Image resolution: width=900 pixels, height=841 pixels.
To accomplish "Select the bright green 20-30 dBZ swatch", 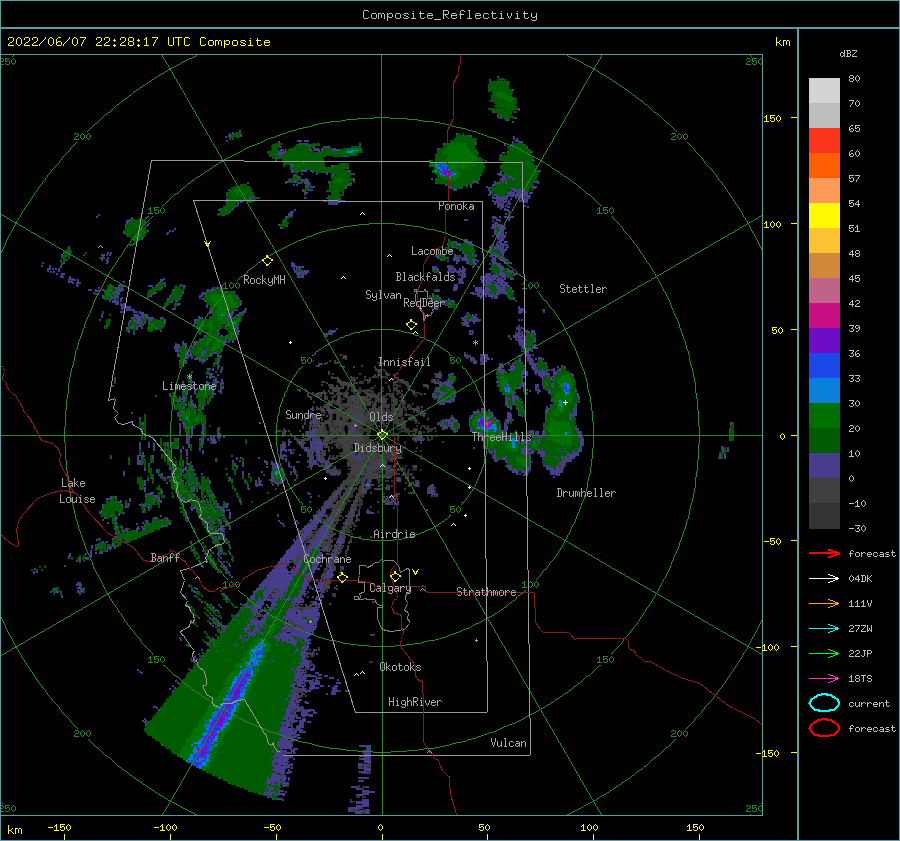I will (x=824, y=416).
